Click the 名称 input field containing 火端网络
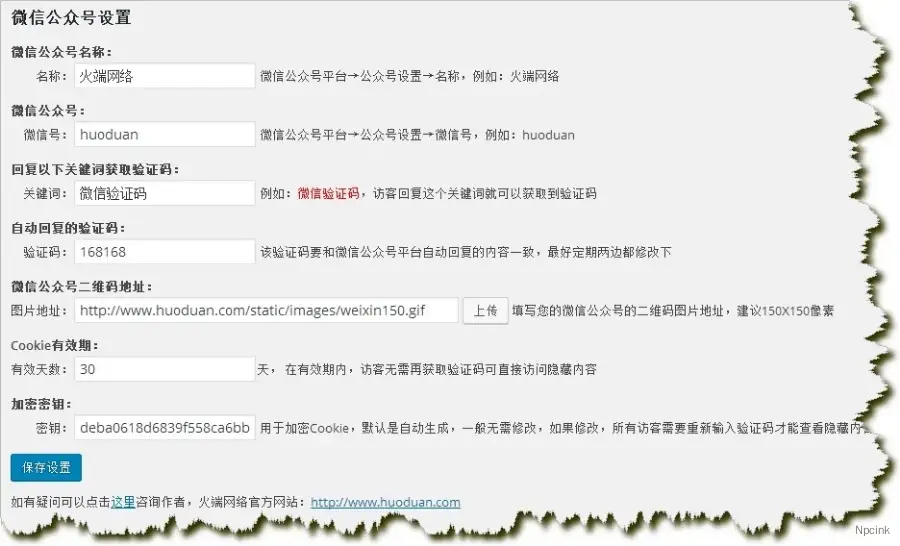The image size is (900, 546). [x=165, y=76]
